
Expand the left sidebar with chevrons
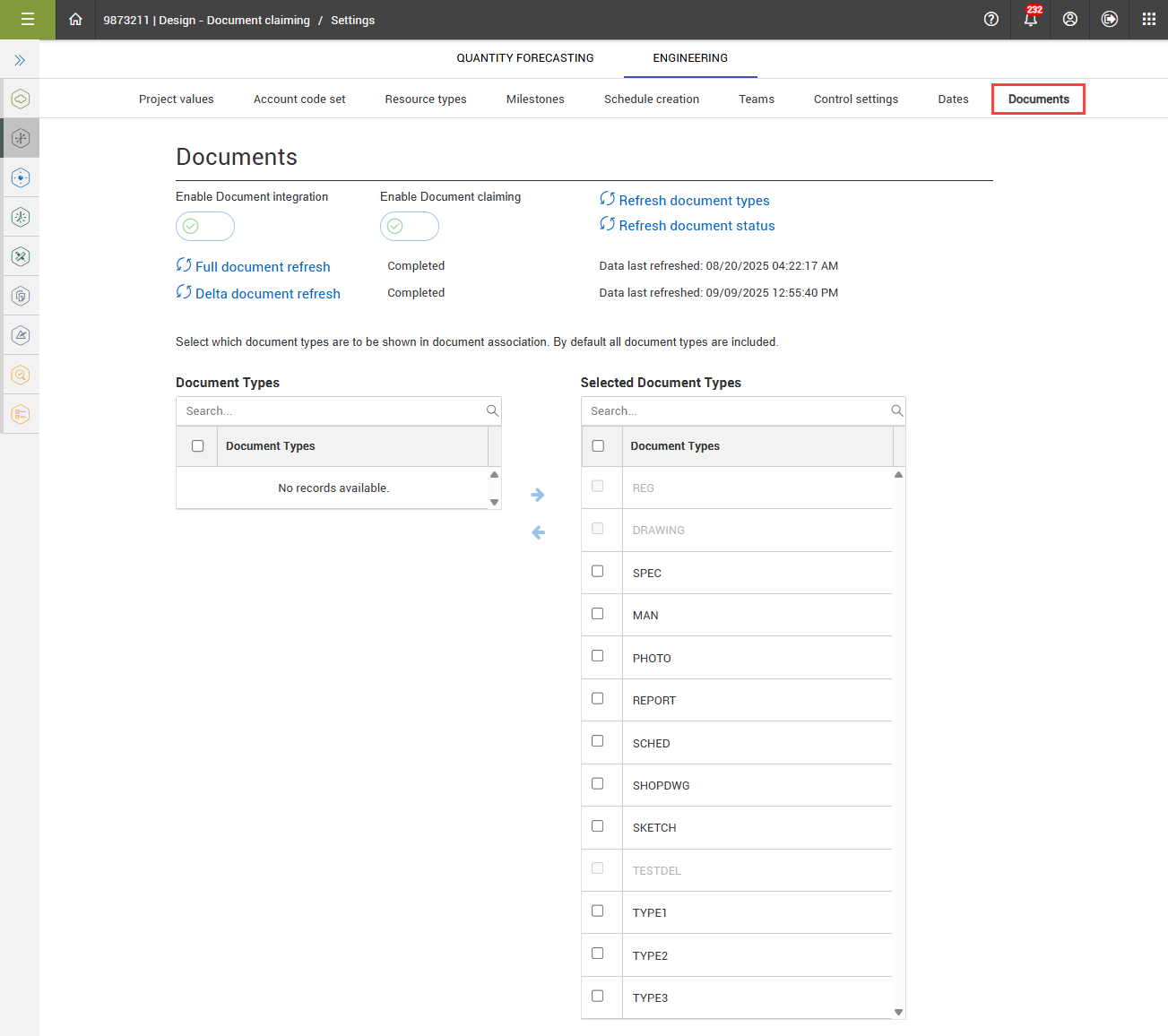point(20,60)
